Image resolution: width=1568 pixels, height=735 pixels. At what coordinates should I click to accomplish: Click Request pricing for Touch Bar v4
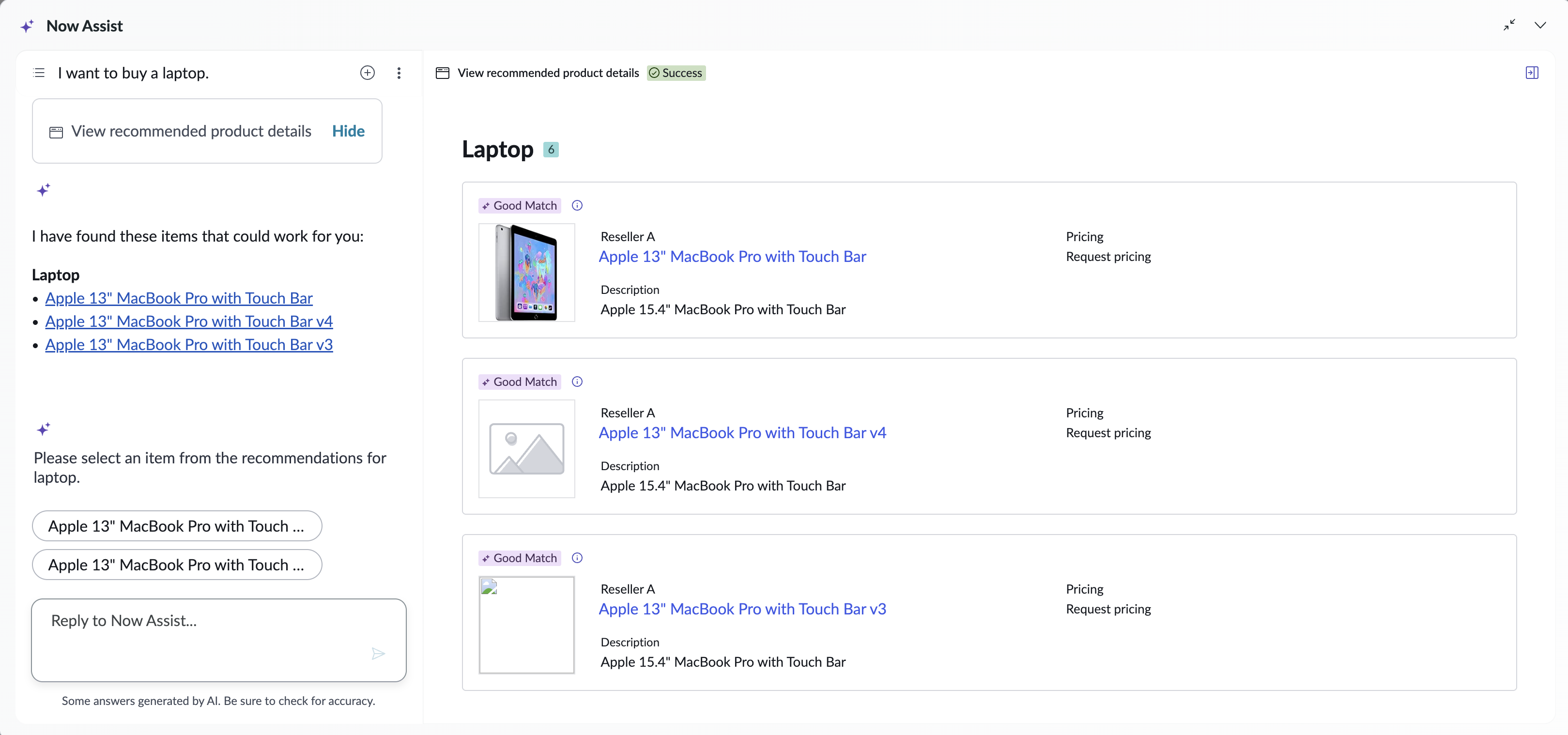[x=1108, y=433]
